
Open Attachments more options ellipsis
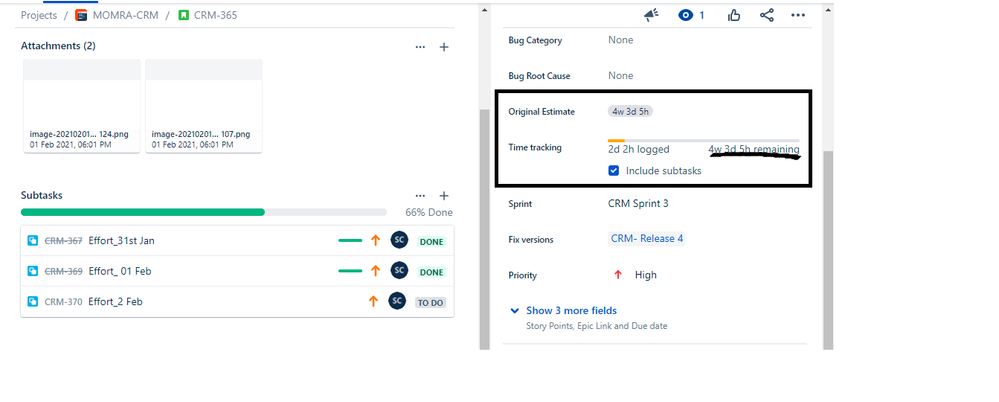click(420, 47)
